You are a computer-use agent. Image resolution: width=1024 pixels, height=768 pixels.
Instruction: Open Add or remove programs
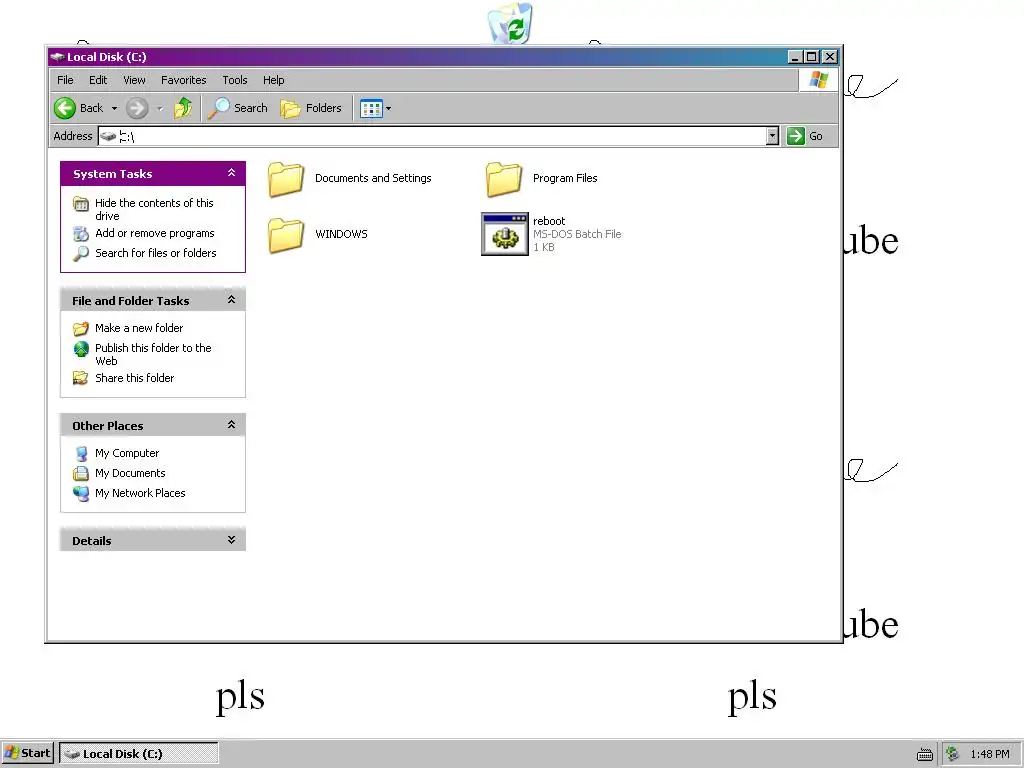(155, 233)
